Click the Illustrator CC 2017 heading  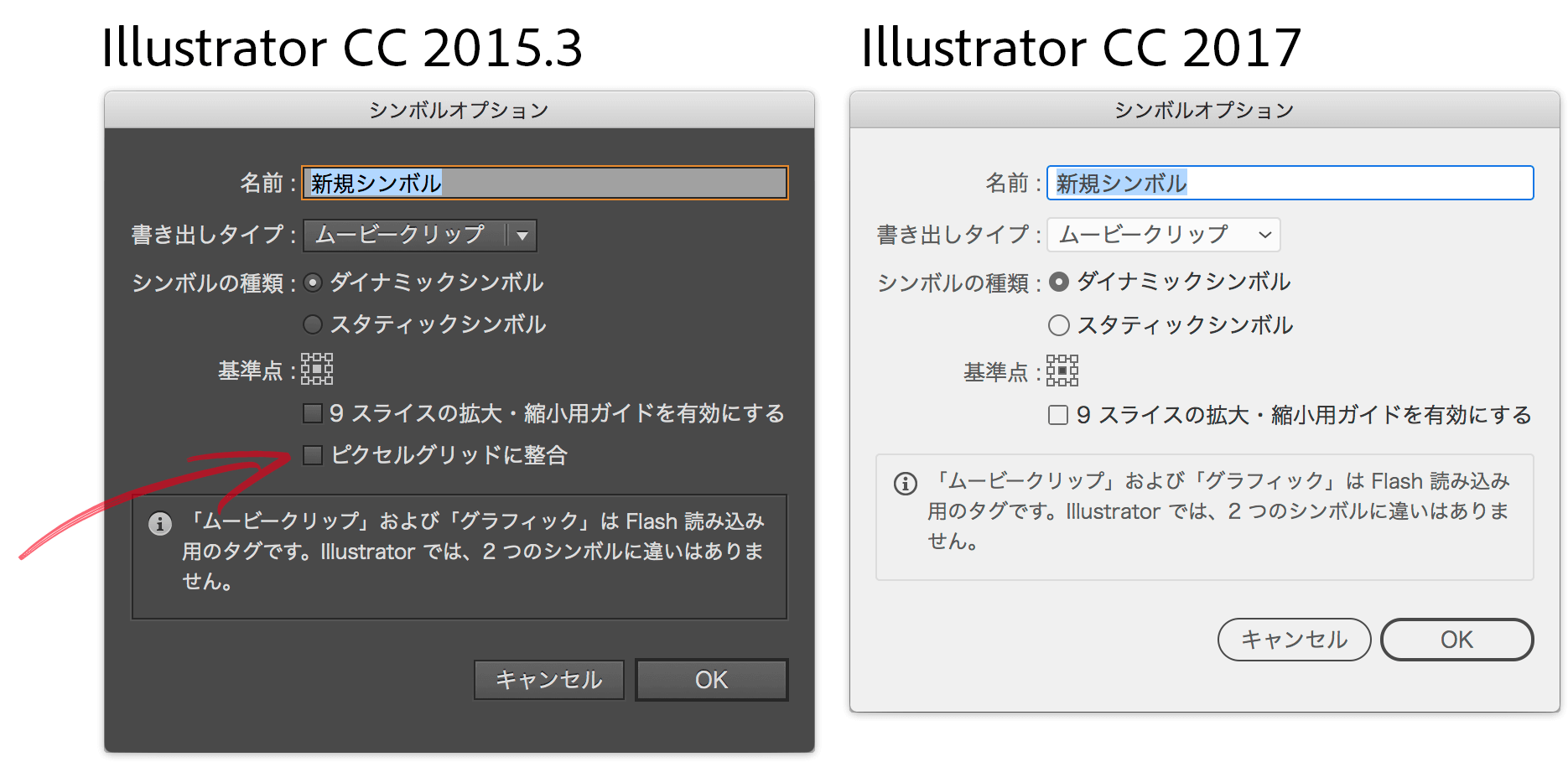coord(1081,47)
